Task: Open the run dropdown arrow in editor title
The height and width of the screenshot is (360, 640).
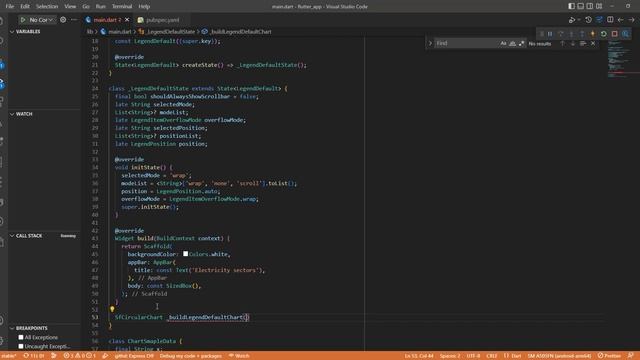Action: click(579, 20)
